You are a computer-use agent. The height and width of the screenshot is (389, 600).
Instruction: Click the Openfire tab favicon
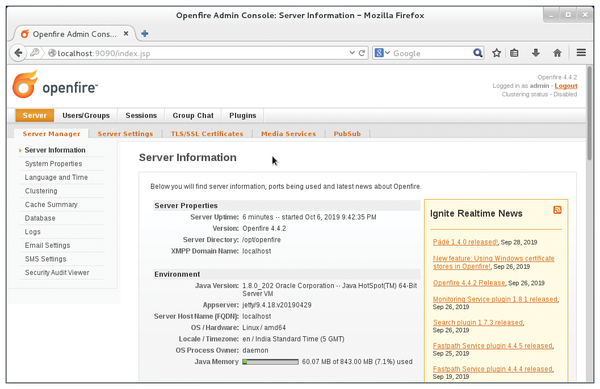[x=25, y=34]
